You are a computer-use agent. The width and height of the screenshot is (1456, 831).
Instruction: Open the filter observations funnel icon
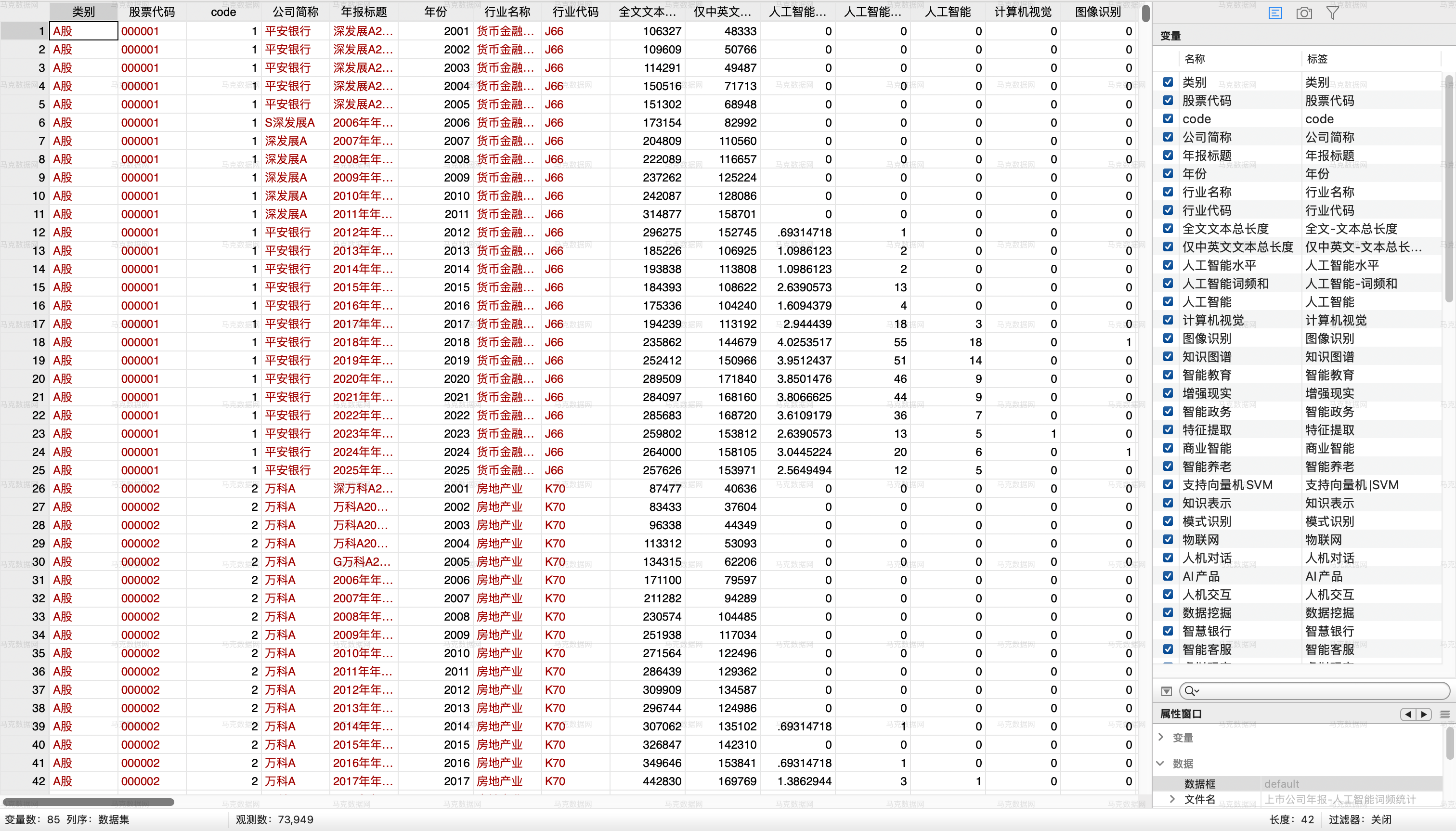click(x=1333, y=13)
